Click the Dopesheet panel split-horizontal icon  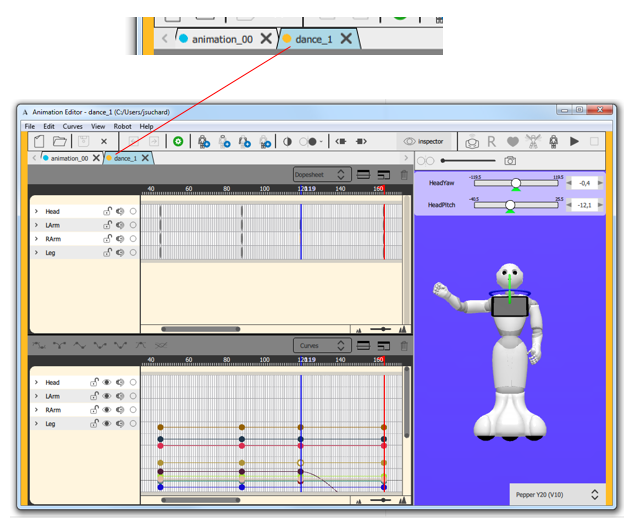[x=363, y=175]
